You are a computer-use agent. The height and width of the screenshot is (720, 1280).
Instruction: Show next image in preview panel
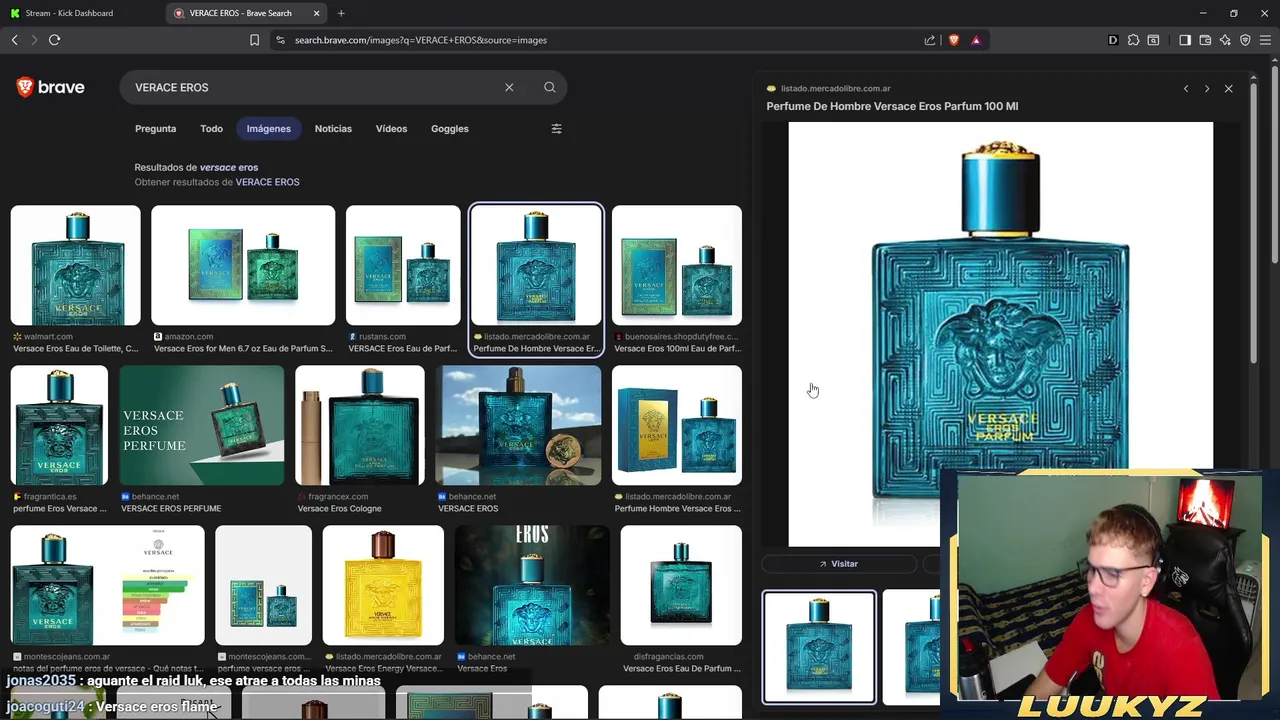pos(1207,88)
